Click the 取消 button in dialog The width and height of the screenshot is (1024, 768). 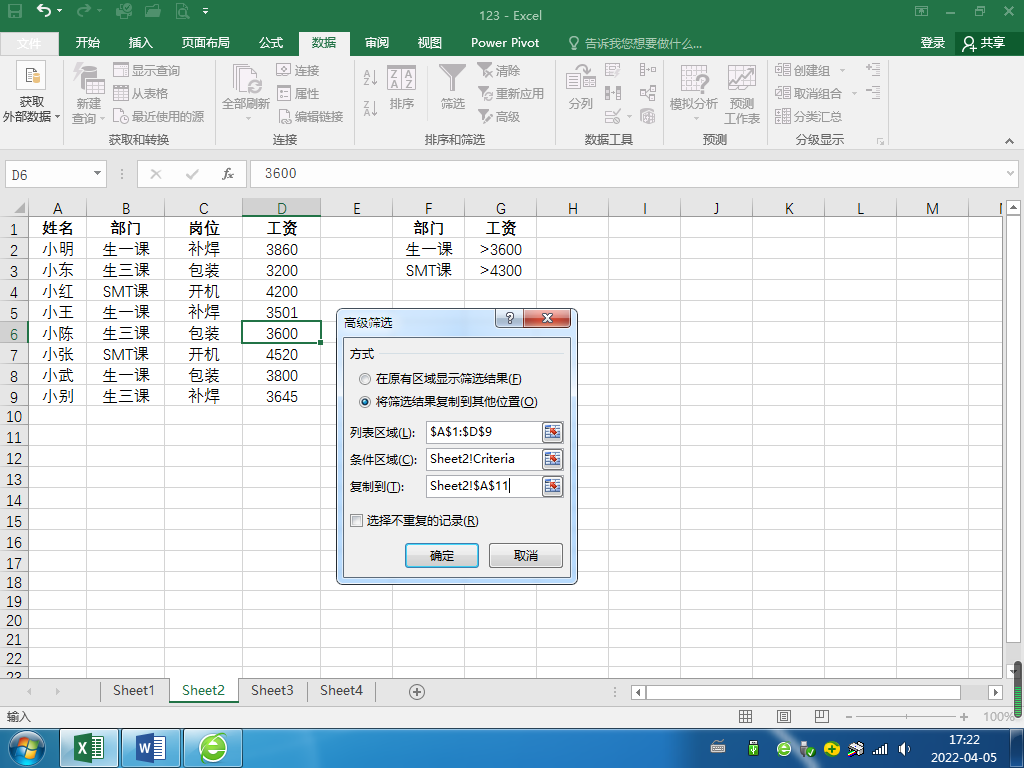526,556
